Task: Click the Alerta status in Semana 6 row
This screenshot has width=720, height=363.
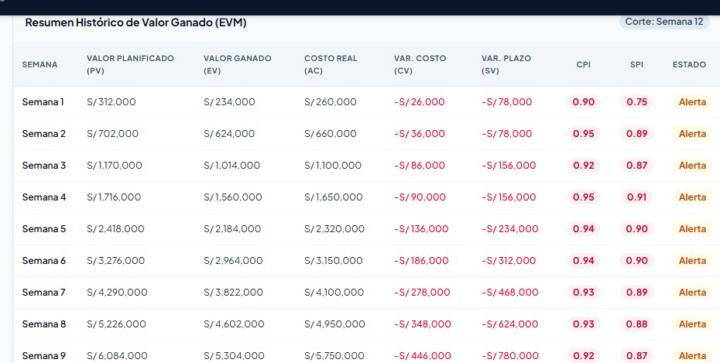Action: (x=692, y=260)
